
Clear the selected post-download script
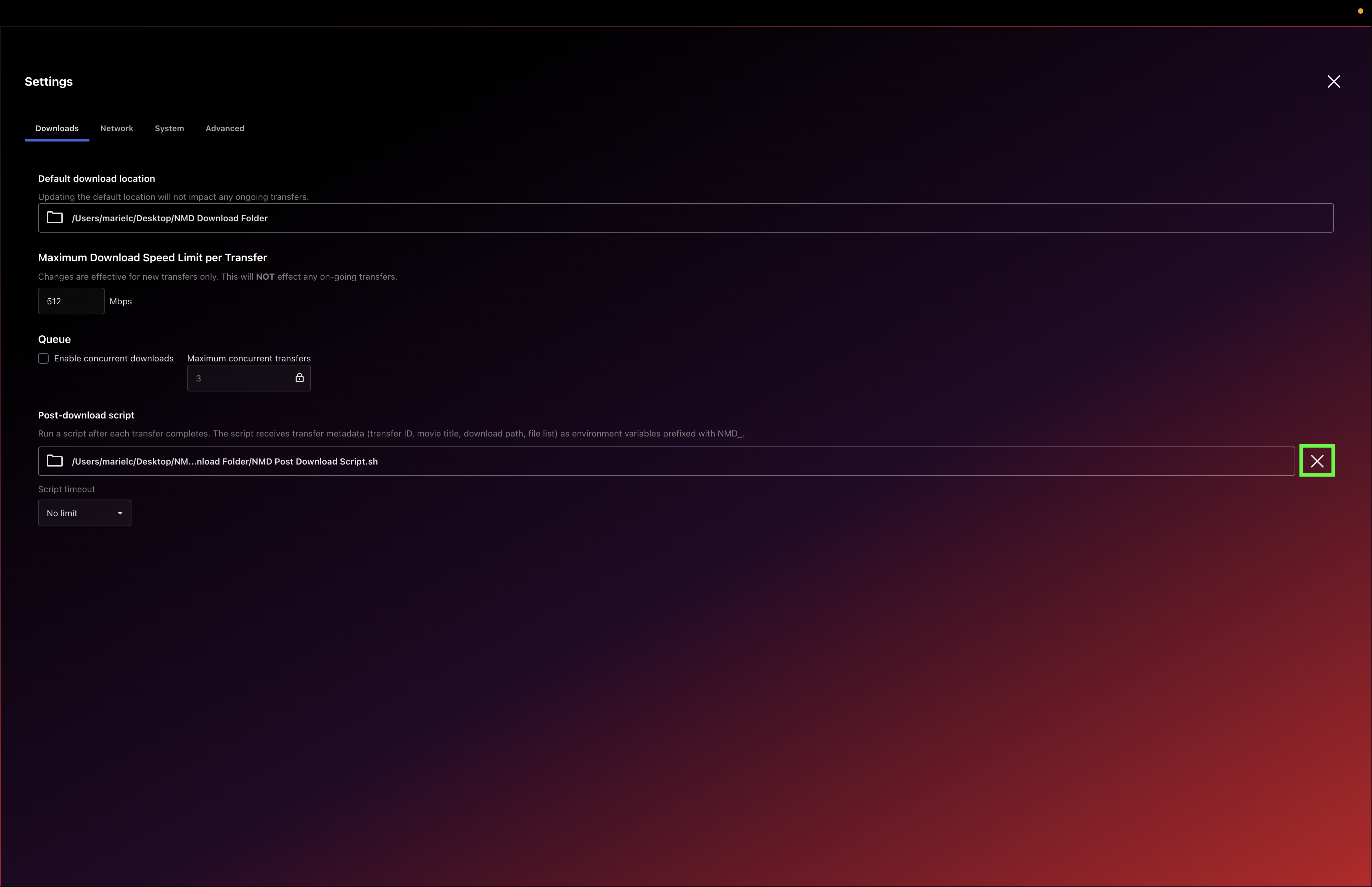click(x=1317, y=460)
